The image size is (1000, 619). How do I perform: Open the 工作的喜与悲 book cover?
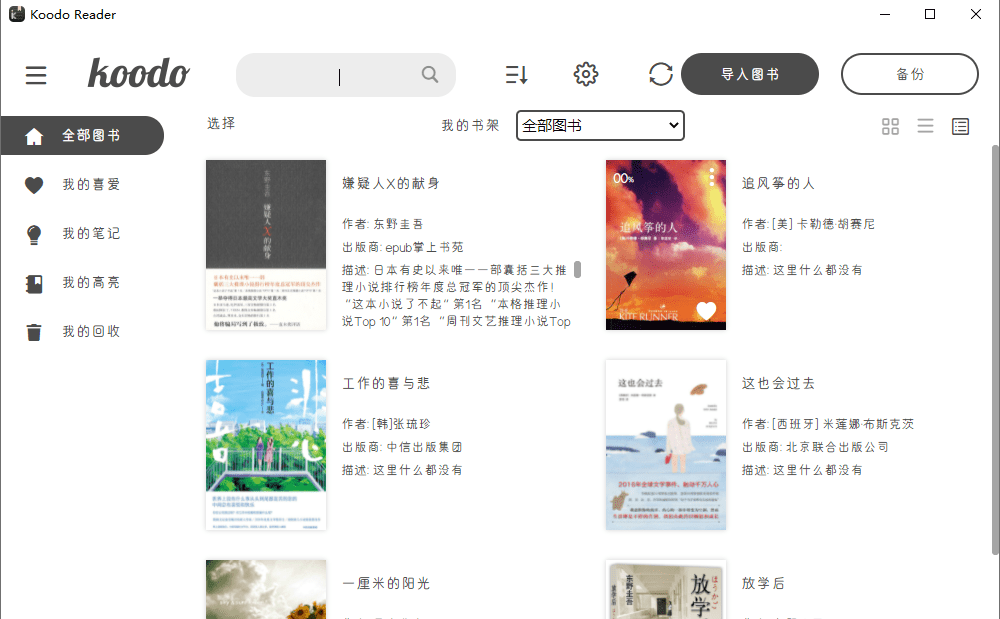click(x=266, y=445)
